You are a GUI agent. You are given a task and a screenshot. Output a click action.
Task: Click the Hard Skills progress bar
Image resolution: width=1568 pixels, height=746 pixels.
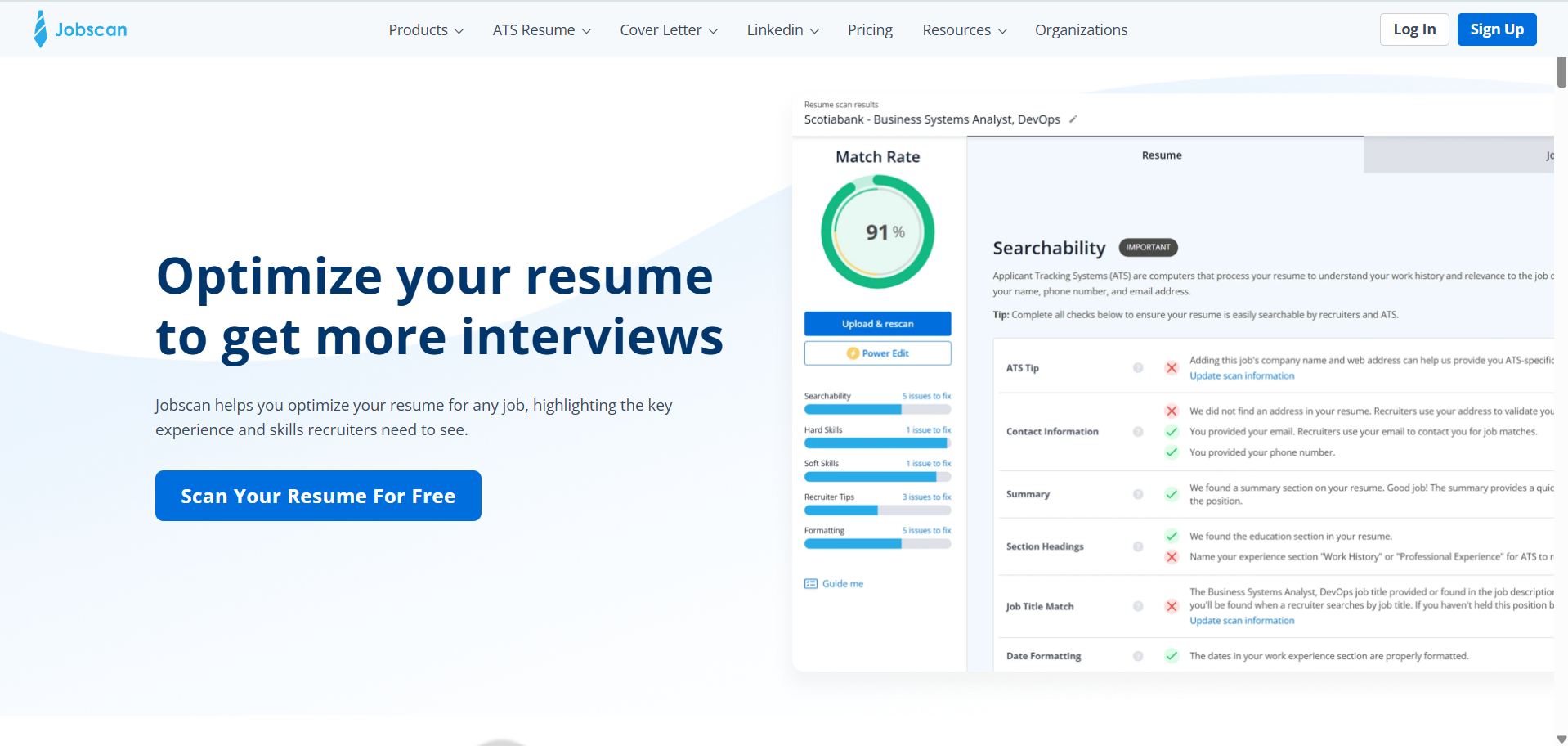tap(877, 443)
